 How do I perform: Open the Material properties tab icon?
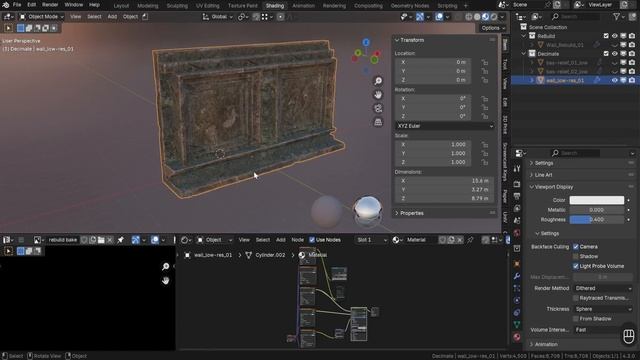pos(517,337)
